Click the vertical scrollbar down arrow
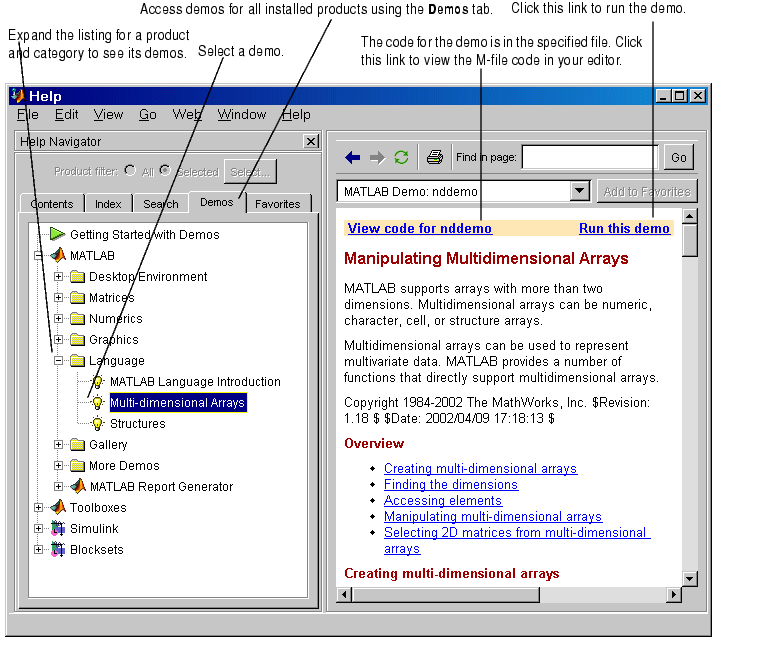Image resolution: width=759 pixels, height=650 pixels. point(689,578)
